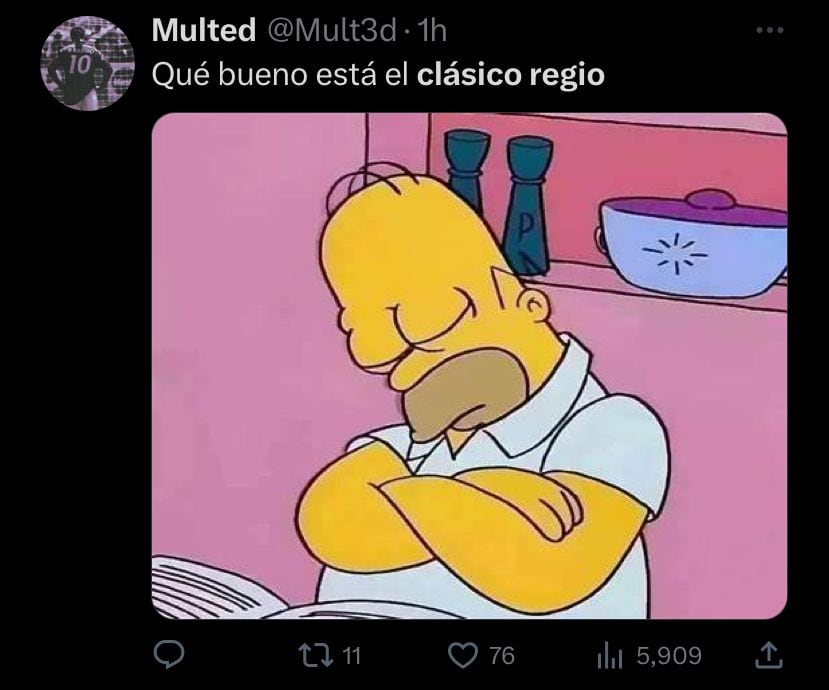Click the like count of 76
The width and height of the screenshot is (829, 690).
[x=501, y=656]
